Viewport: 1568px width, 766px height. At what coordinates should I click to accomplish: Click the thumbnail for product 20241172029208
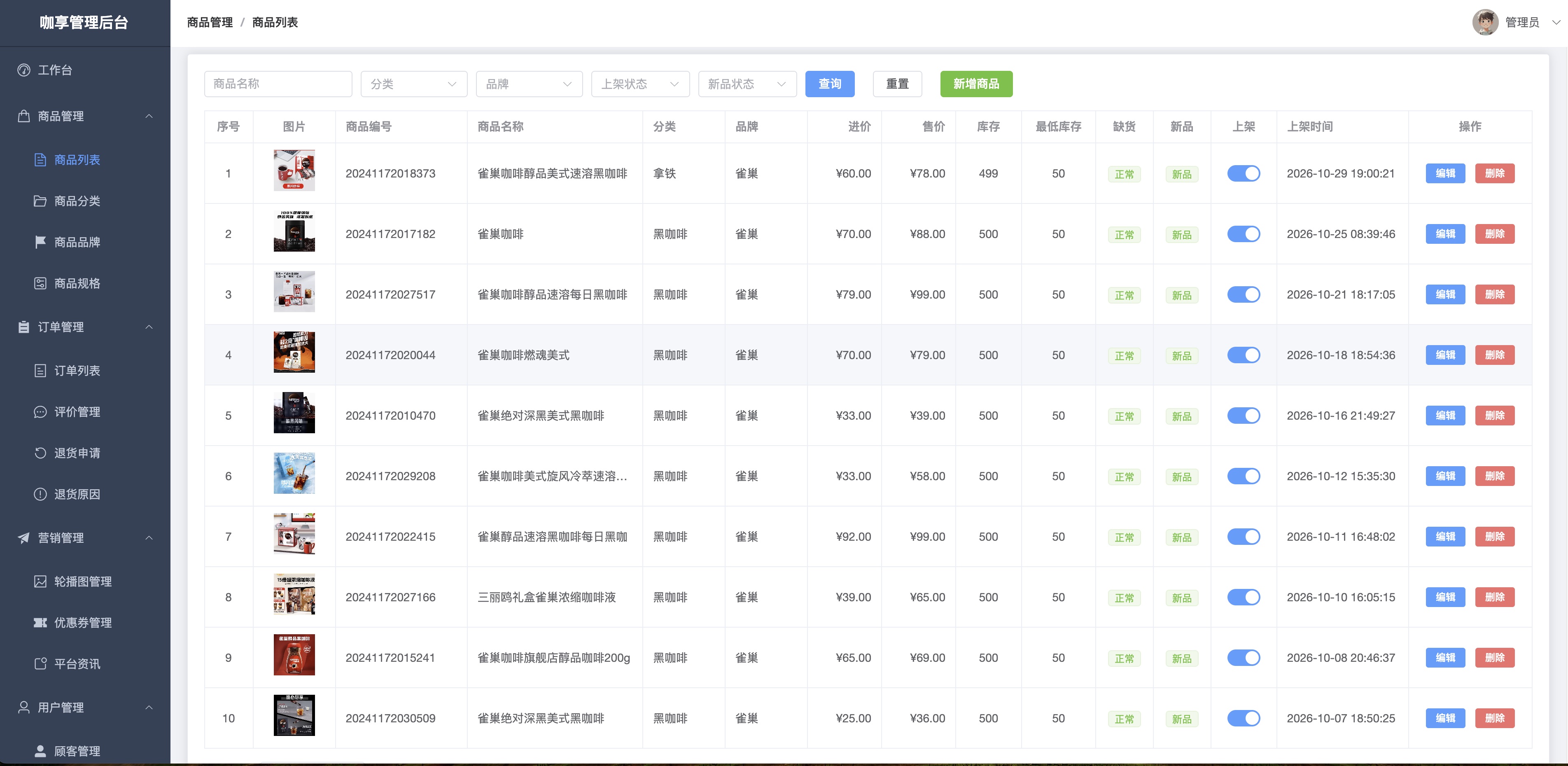[294, 473]
